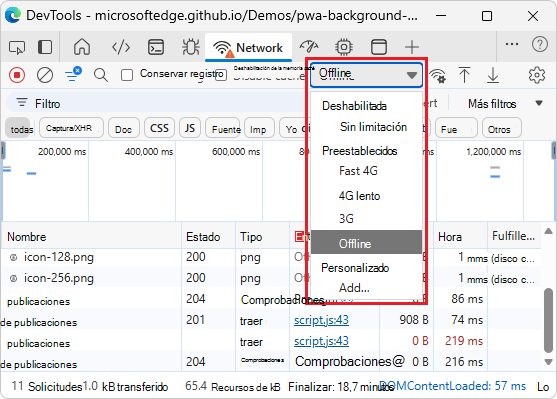The image size is (557, 399).
Task: Select the inspect element tool icon
Action: (x=17, y=47)
